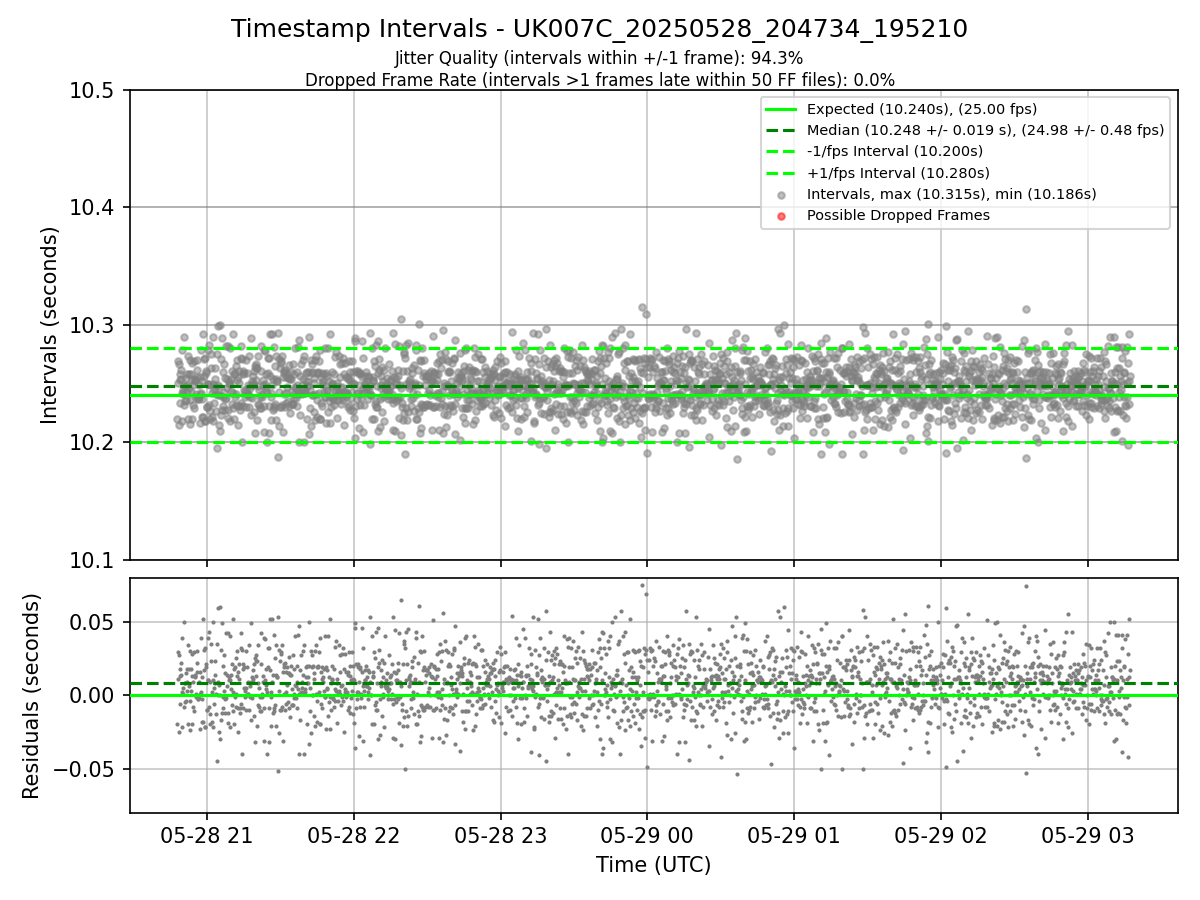Click x-axis tick label '05-28 21'
The height and width of the screenshot is (900, 1200).
pyautogui.click(x=207, y=835)
